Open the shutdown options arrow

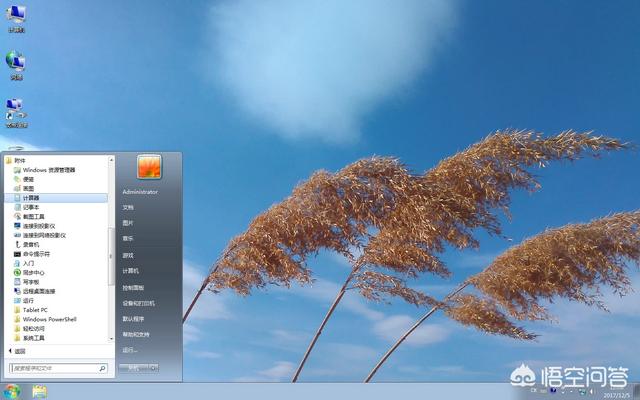coord(154,368)
